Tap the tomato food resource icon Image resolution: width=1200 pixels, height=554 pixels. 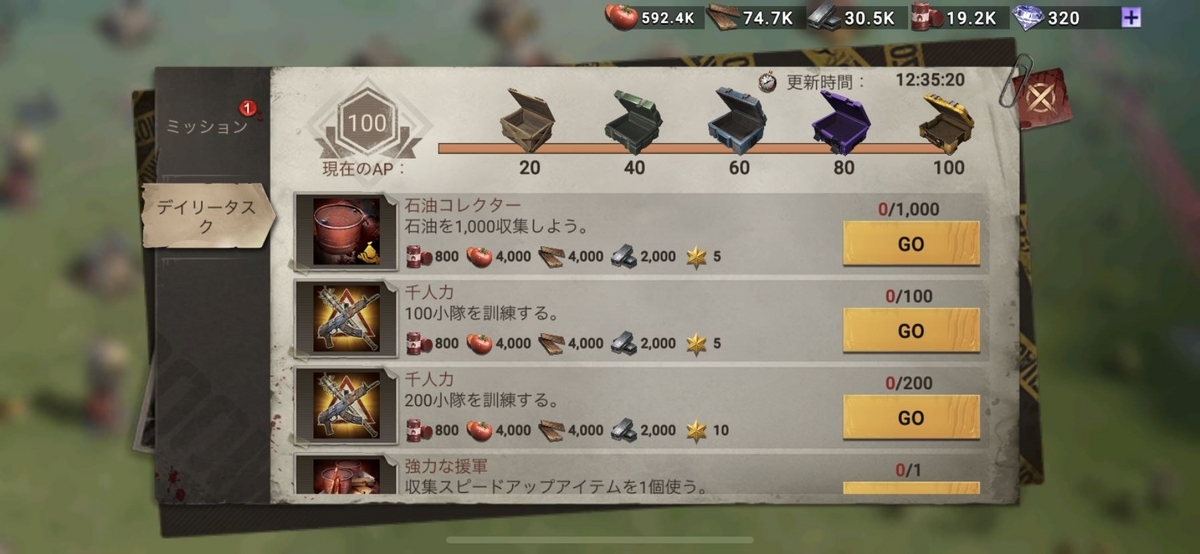pyautogui.click(x=621, y=17)
